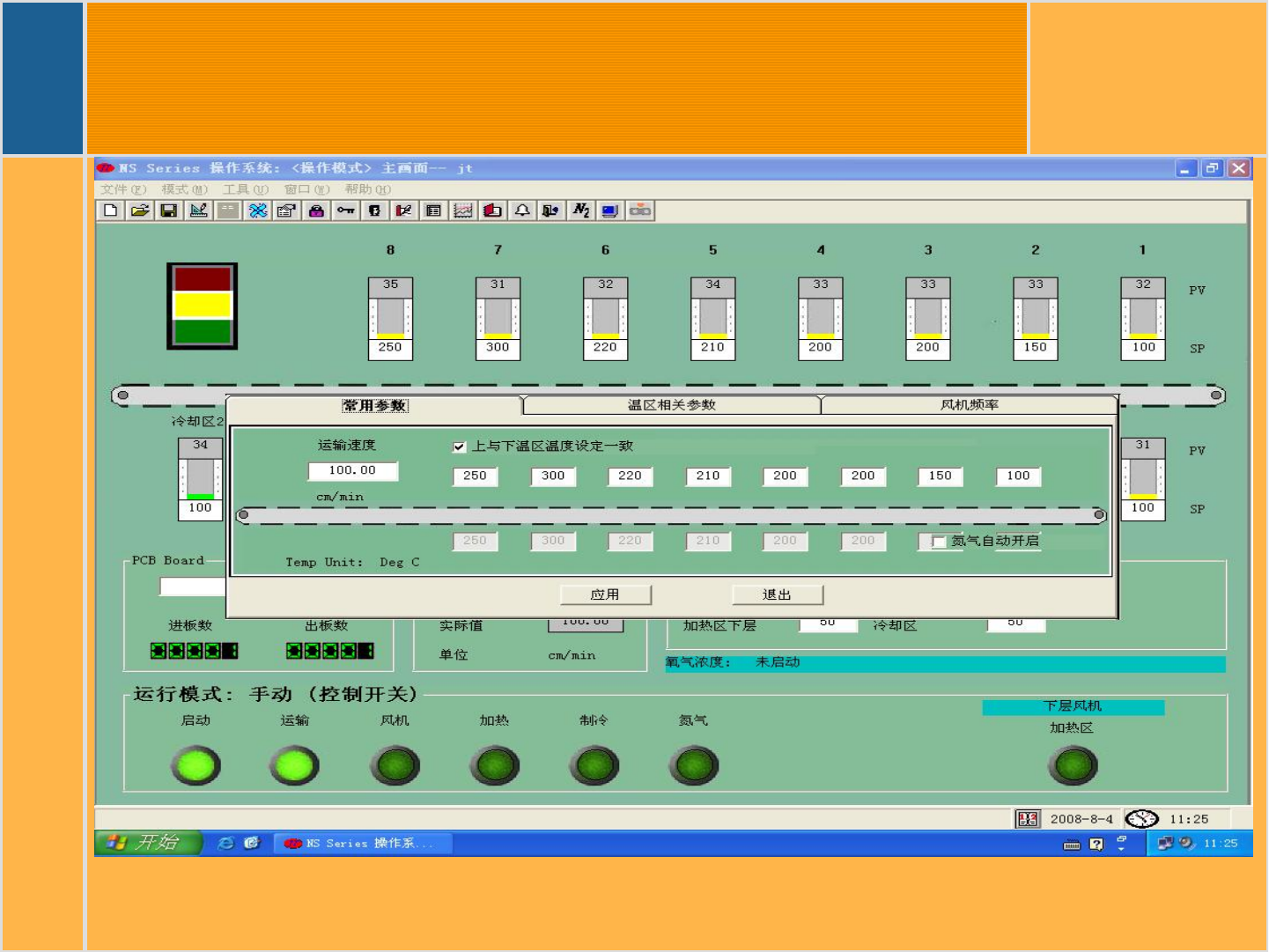This screenshot has height=952, width=1269.
Task: Click the 氧气浓度 未启动 status text
Action: 733,662
